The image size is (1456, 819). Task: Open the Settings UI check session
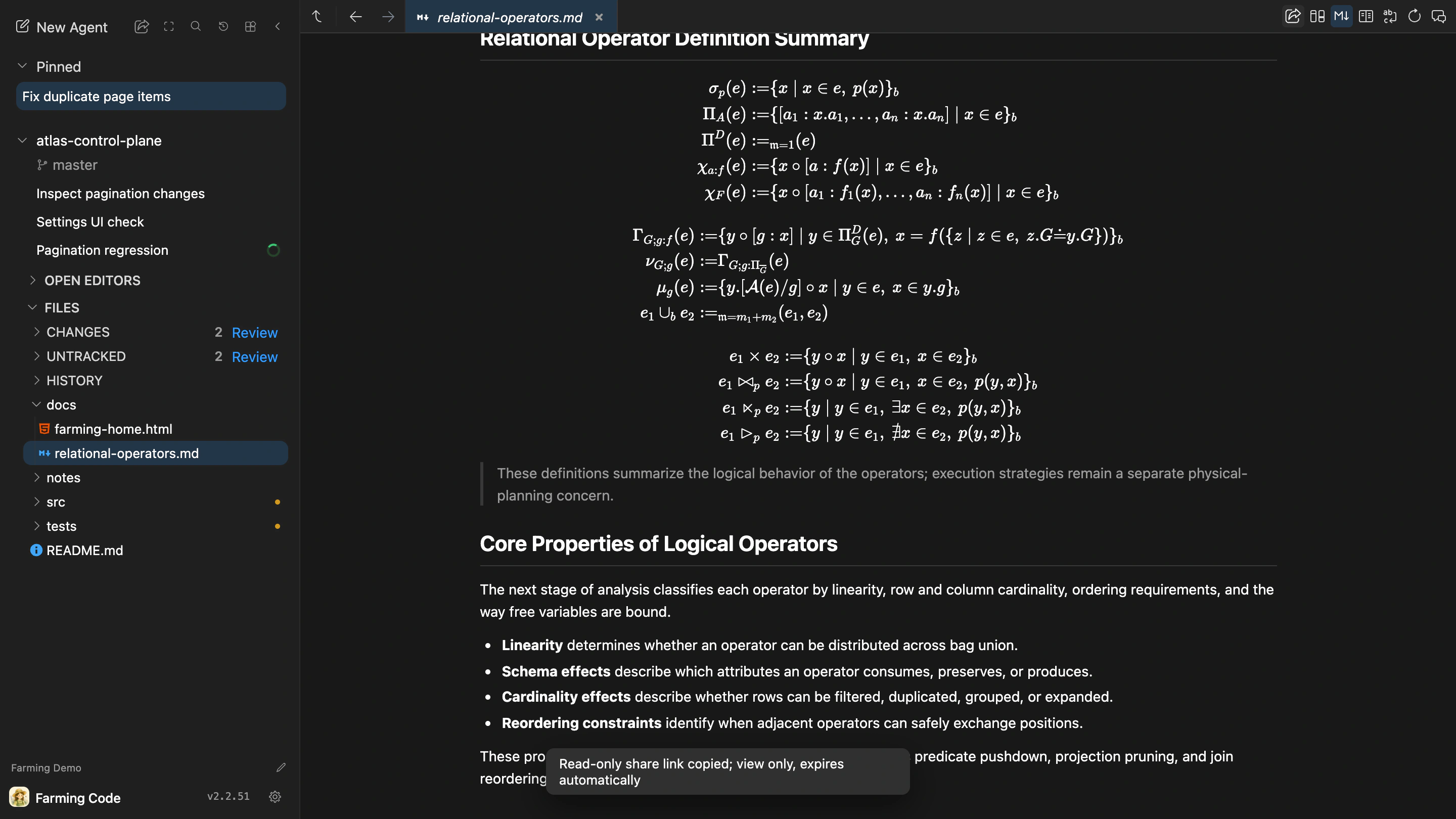(x=90, y=221)
